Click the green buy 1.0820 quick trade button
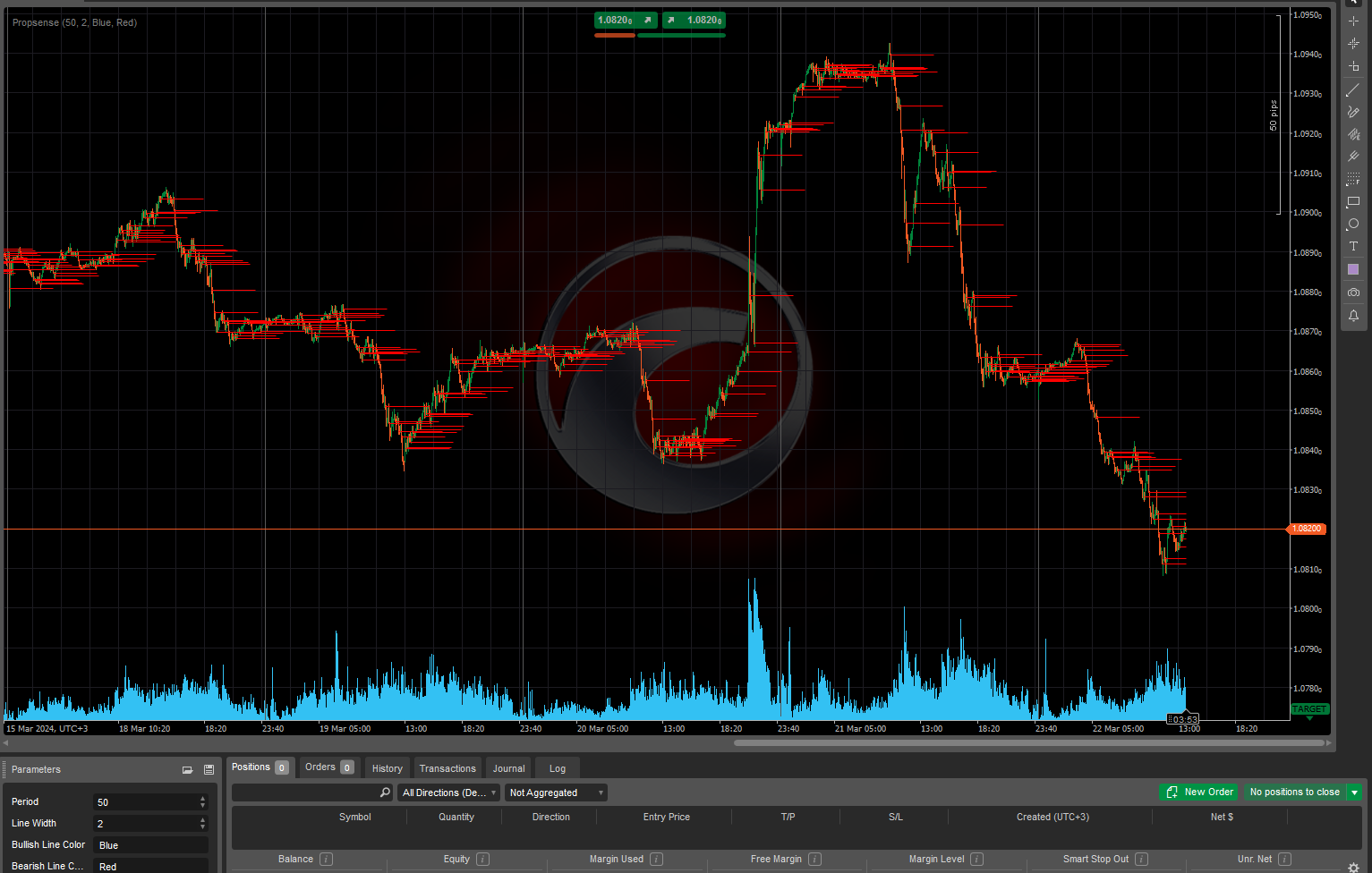This screenshot has width=1372, height=873. pos(694,20)
